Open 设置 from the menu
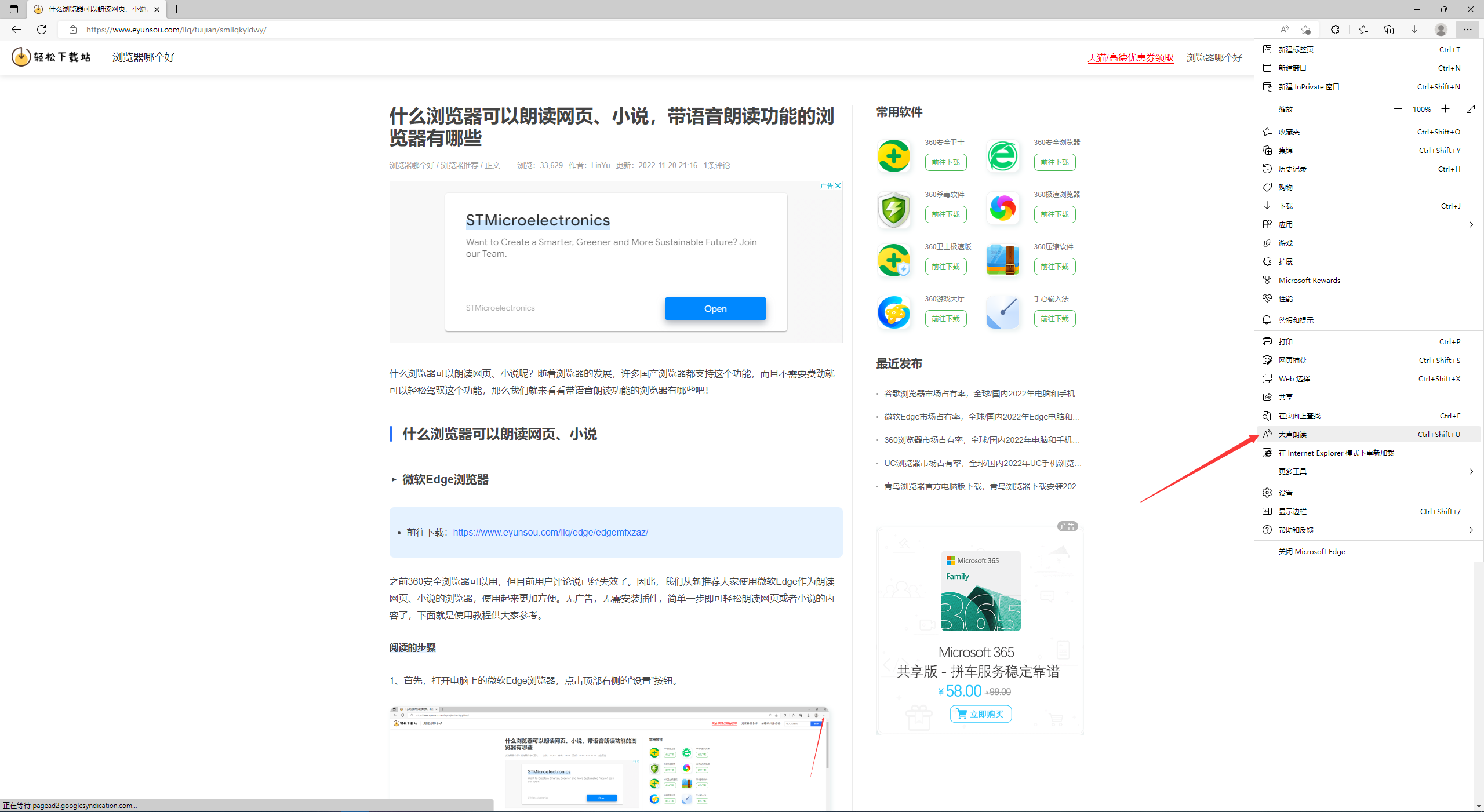Viewport: 1484px width, 812px height. (1368, 493)
